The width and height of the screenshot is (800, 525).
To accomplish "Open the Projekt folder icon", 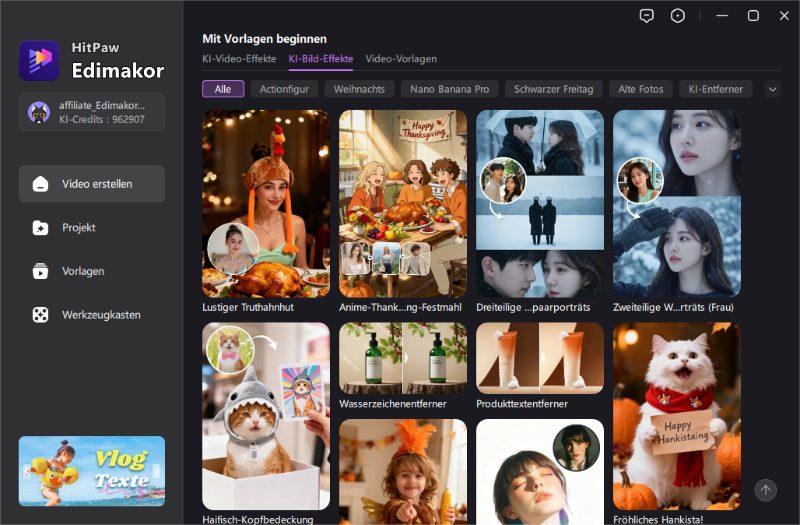I will [x=40, y=228].
